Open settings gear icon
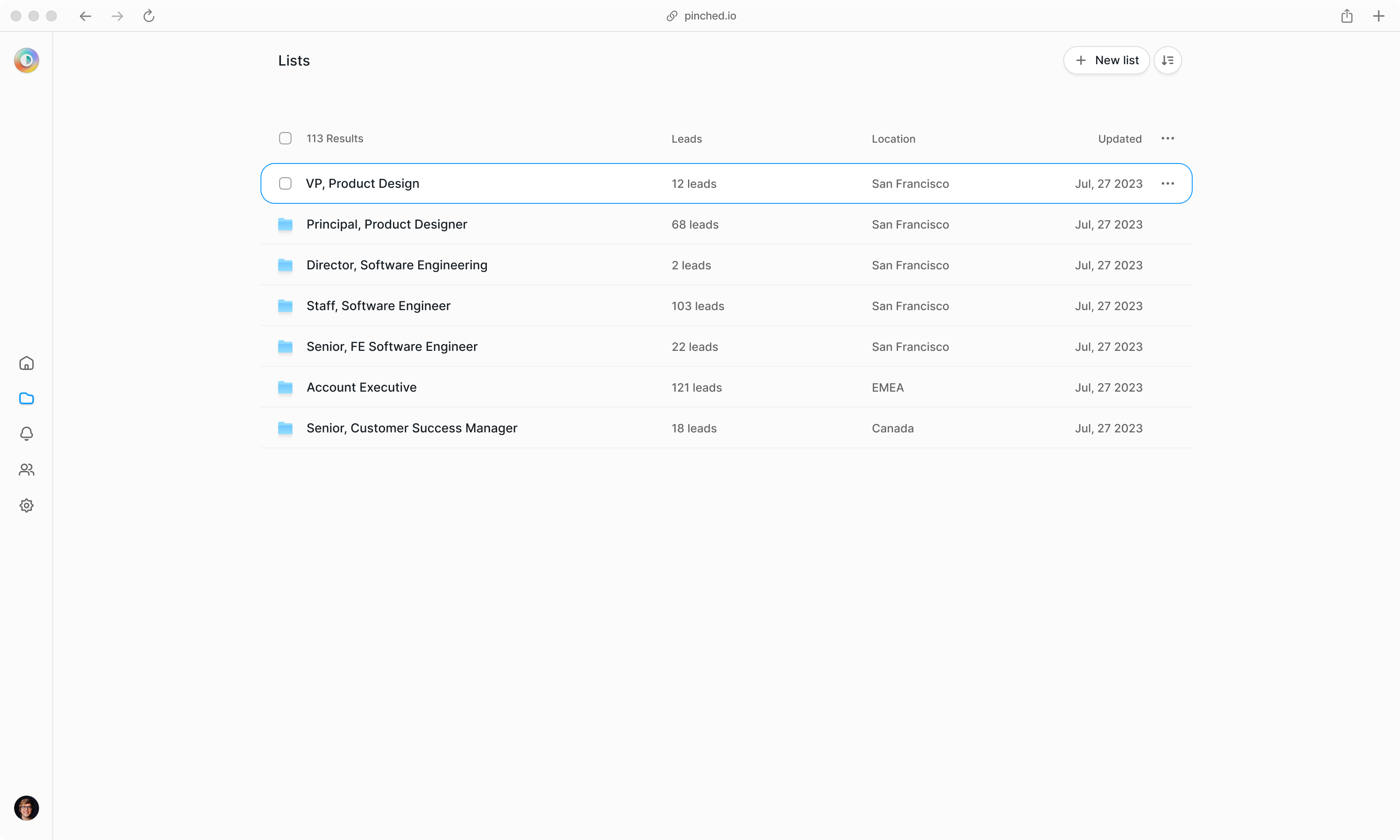The image size is (1400, 840). pyautogui.click(x=27, y=506)
